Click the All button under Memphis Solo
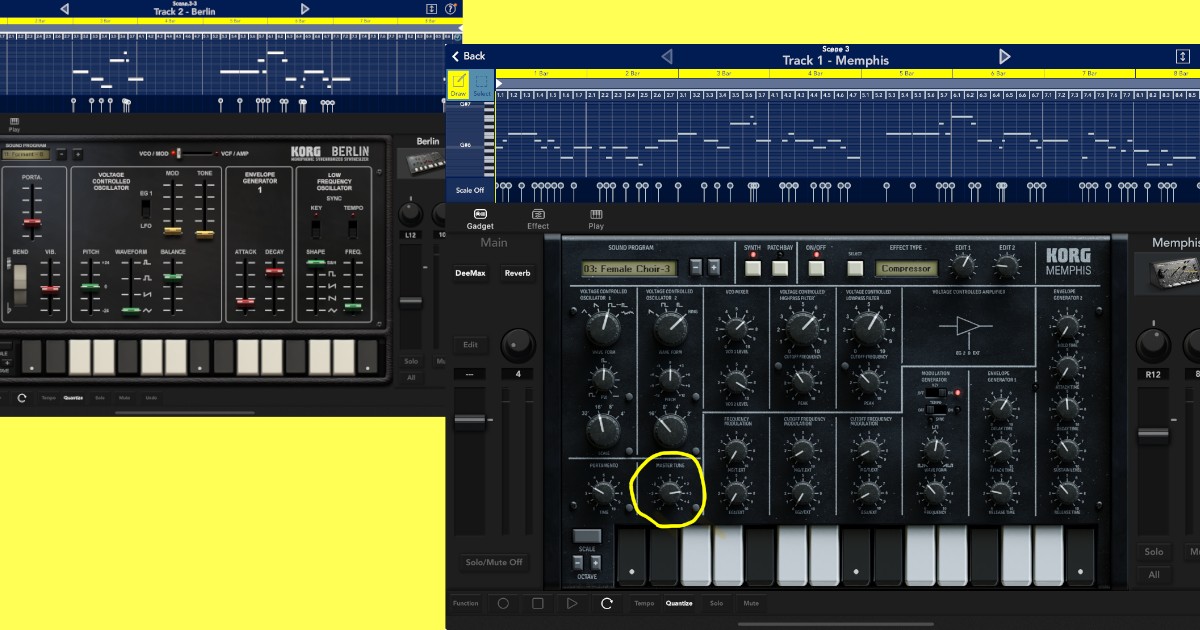Viewport: 1200px width, 630px height. (x=1154, y=575)
